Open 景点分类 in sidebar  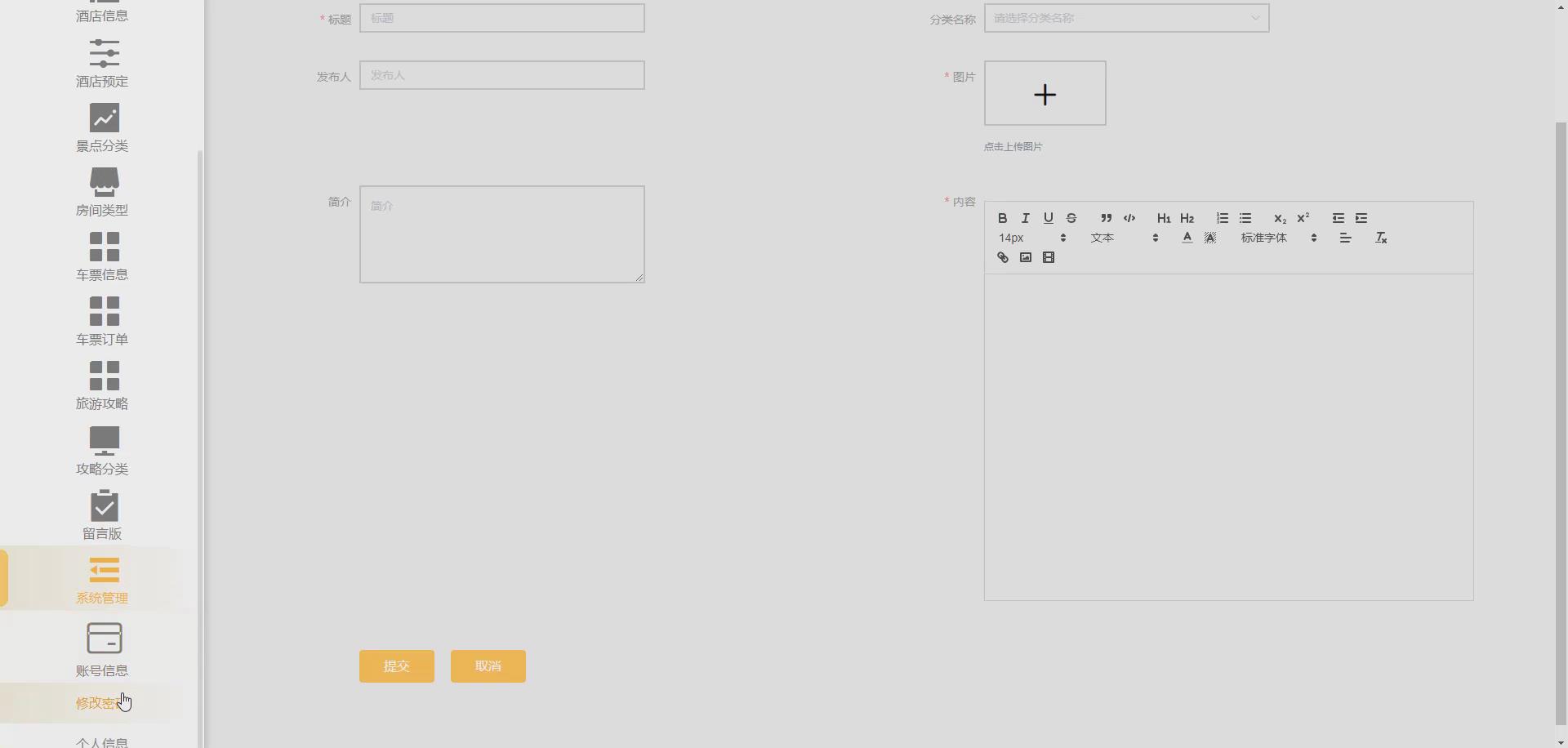[x=102, y=128]
